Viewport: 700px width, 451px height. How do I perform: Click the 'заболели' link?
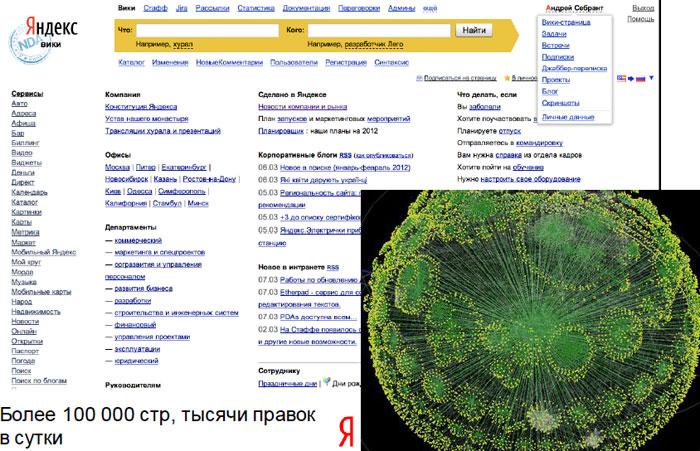tap(485, 107)
